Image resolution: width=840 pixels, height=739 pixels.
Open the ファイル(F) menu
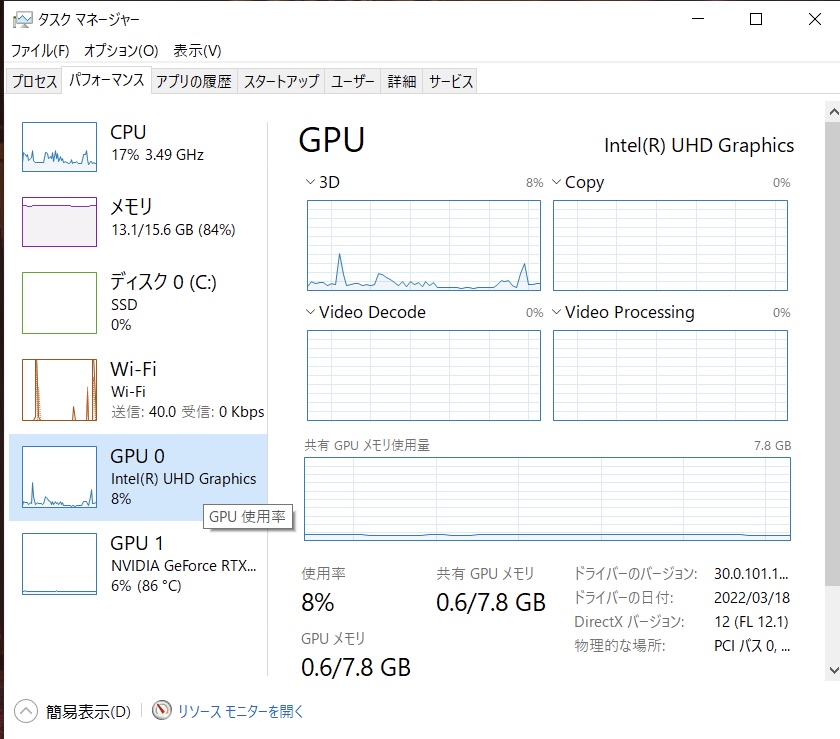click(40, 50)
